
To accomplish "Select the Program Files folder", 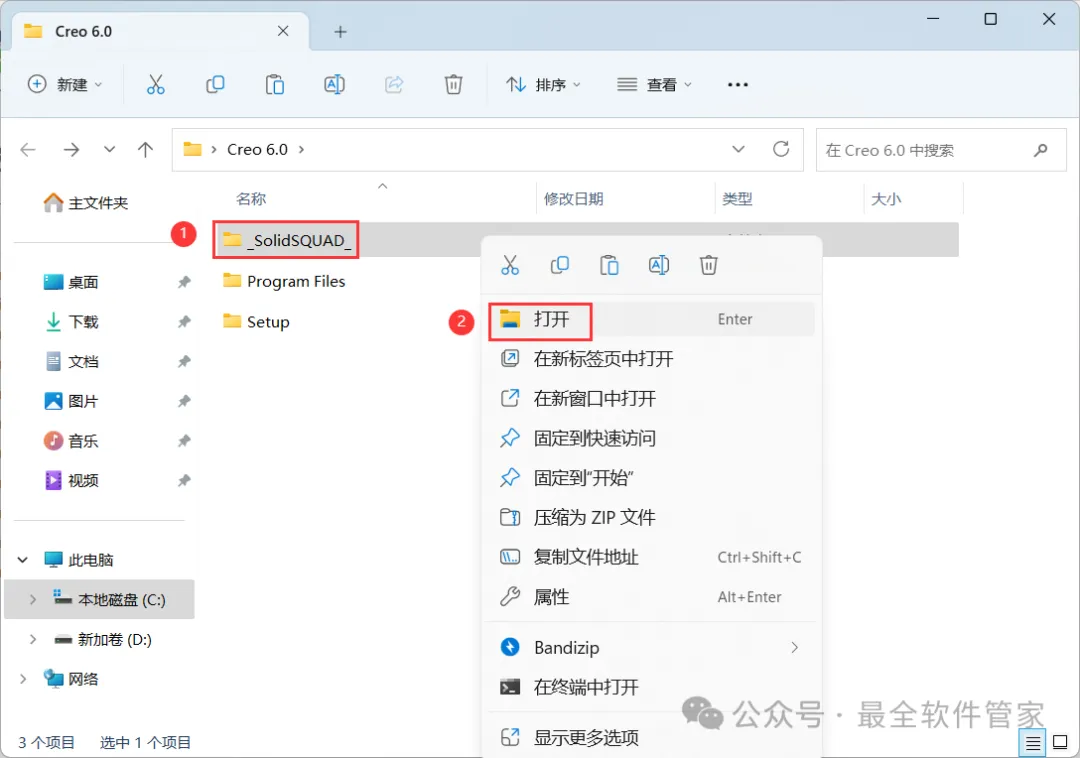I will [284, 281].
